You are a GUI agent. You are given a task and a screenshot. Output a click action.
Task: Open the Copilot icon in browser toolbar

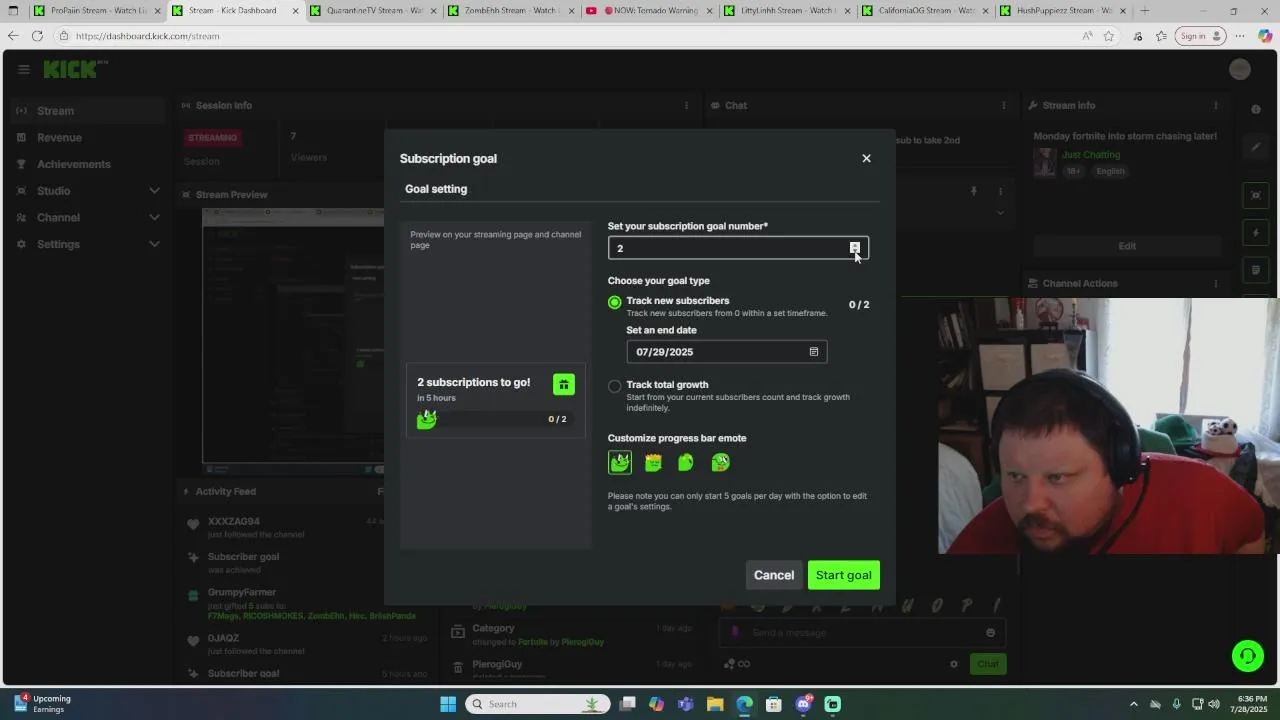(x=1264, y=36)
